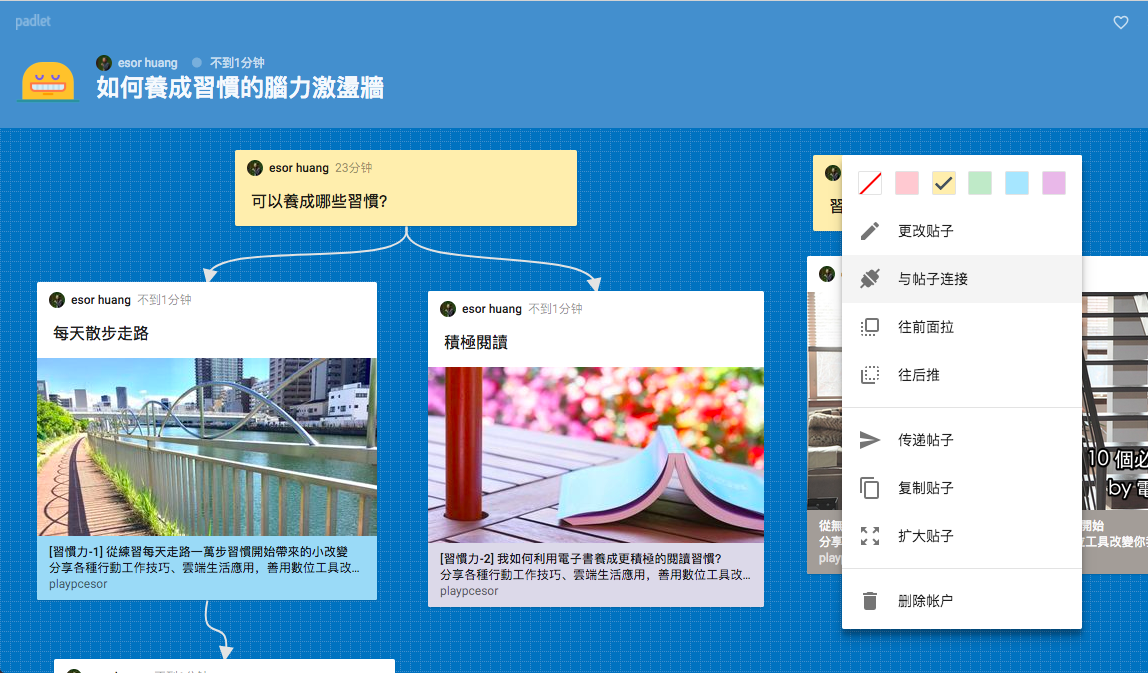Open the open book photo thumbnail

coord(596,455)
